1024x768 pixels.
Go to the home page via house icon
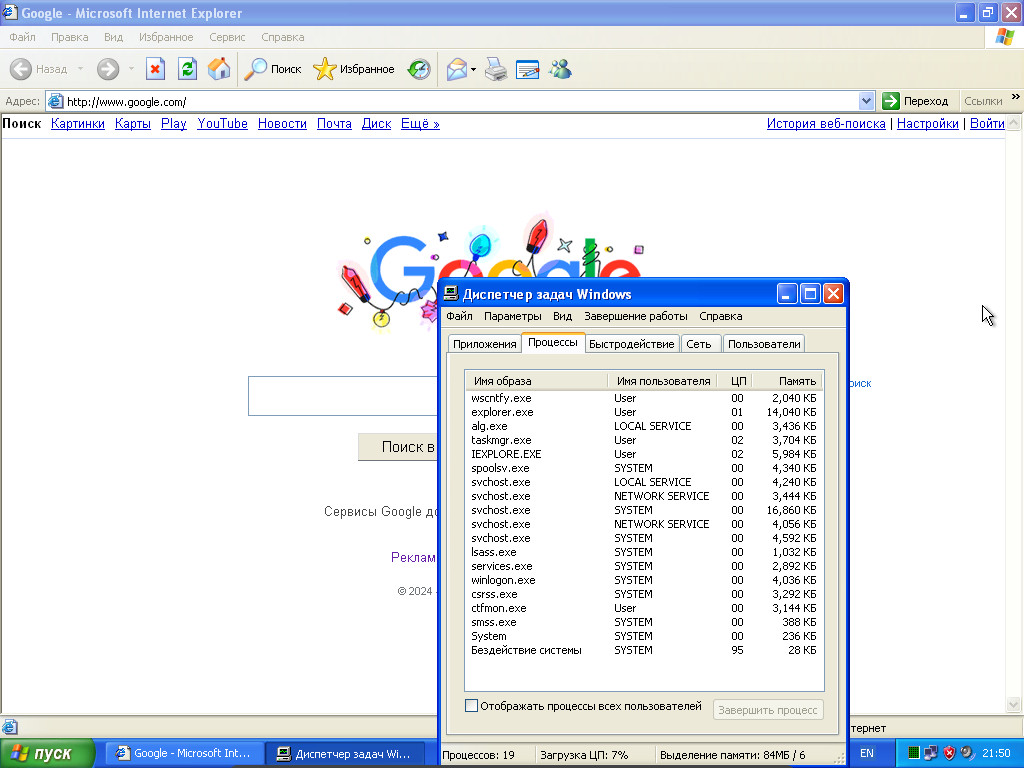(219, 69)
